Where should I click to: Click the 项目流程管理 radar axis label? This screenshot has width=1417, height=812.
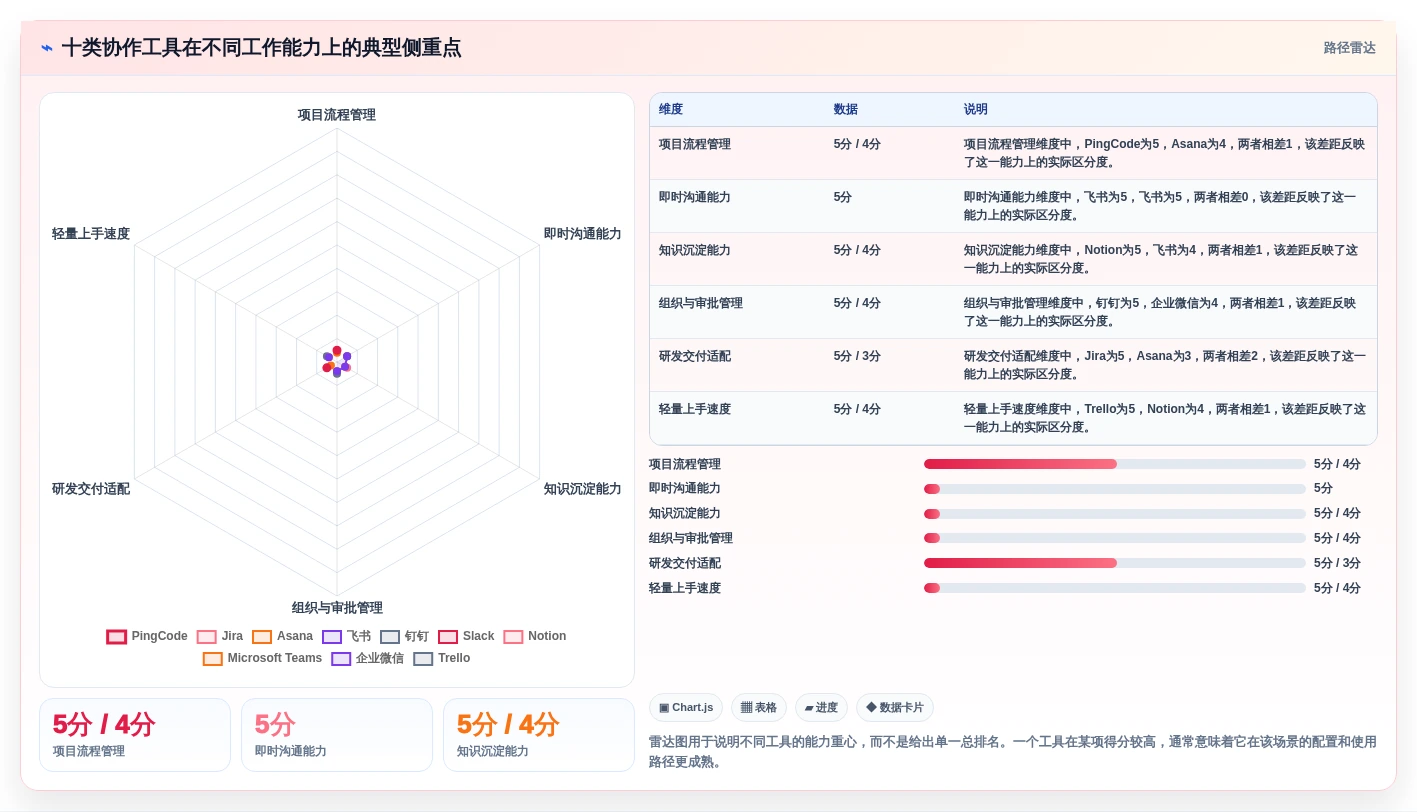[x=337, y=115]
